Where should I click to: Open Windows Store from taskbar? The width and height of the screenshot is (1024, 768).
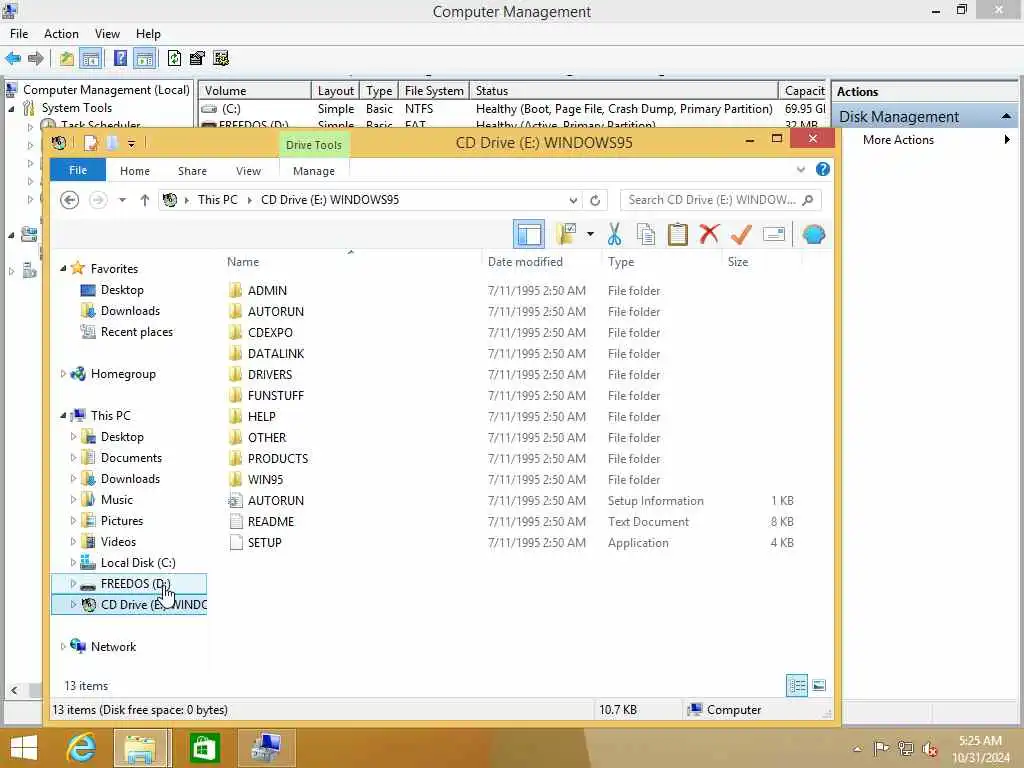204,748
